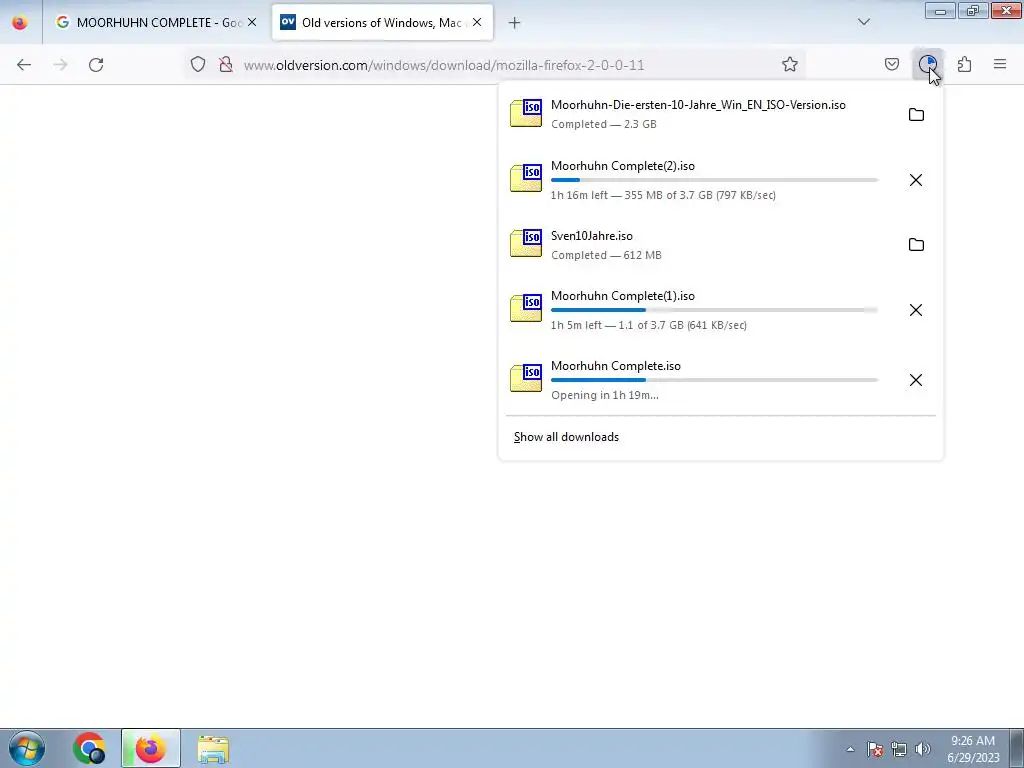Toggle the Downloads toolbar button

[x=927, y=64]
